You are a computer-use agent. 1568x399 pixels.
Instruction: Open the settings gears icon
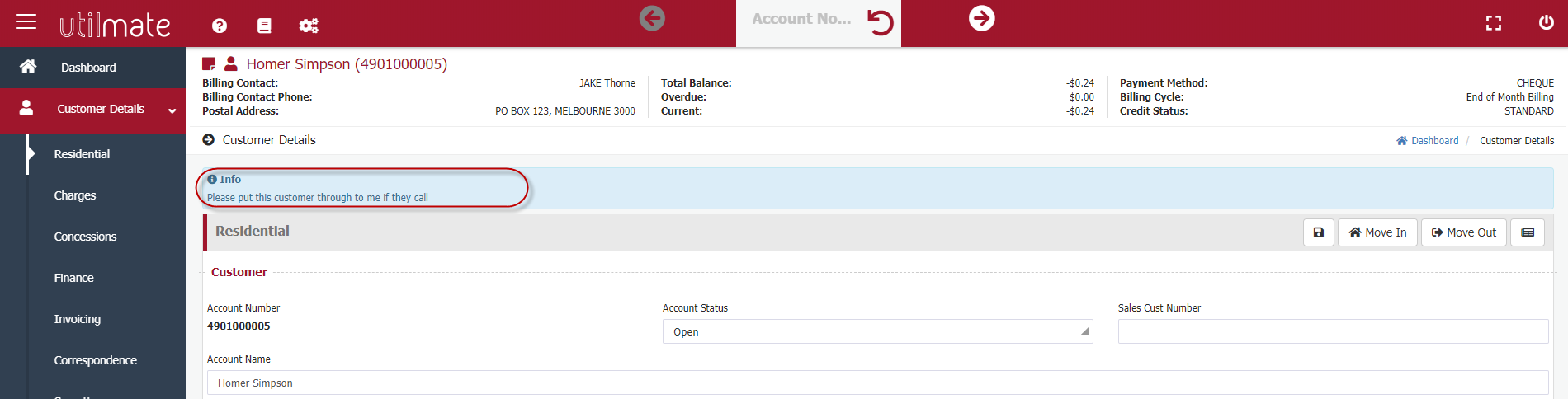click(309, 26)
